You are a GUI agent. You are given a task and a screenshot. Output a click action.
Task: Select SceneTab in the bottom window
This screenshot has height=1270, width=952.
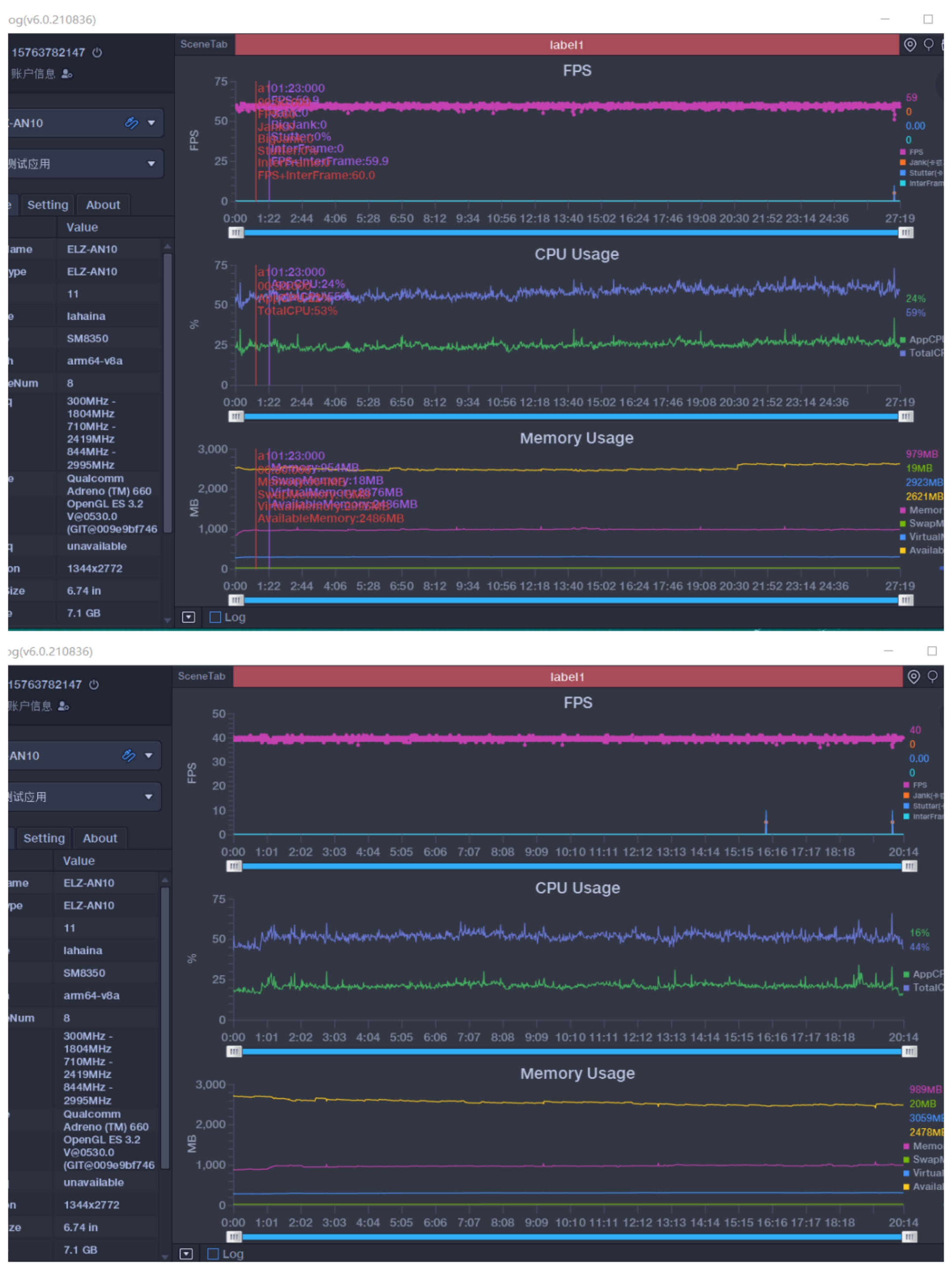[x=201, y=676]
